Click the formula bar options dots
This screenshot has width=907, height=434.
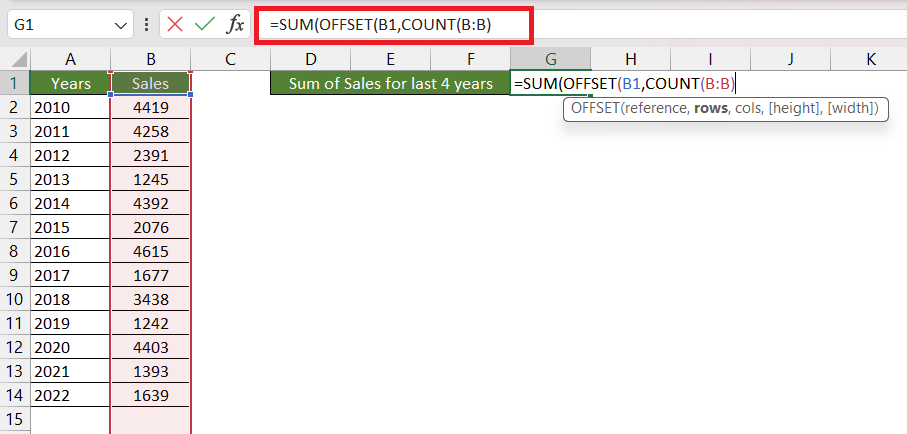click(x=146, y=25)
